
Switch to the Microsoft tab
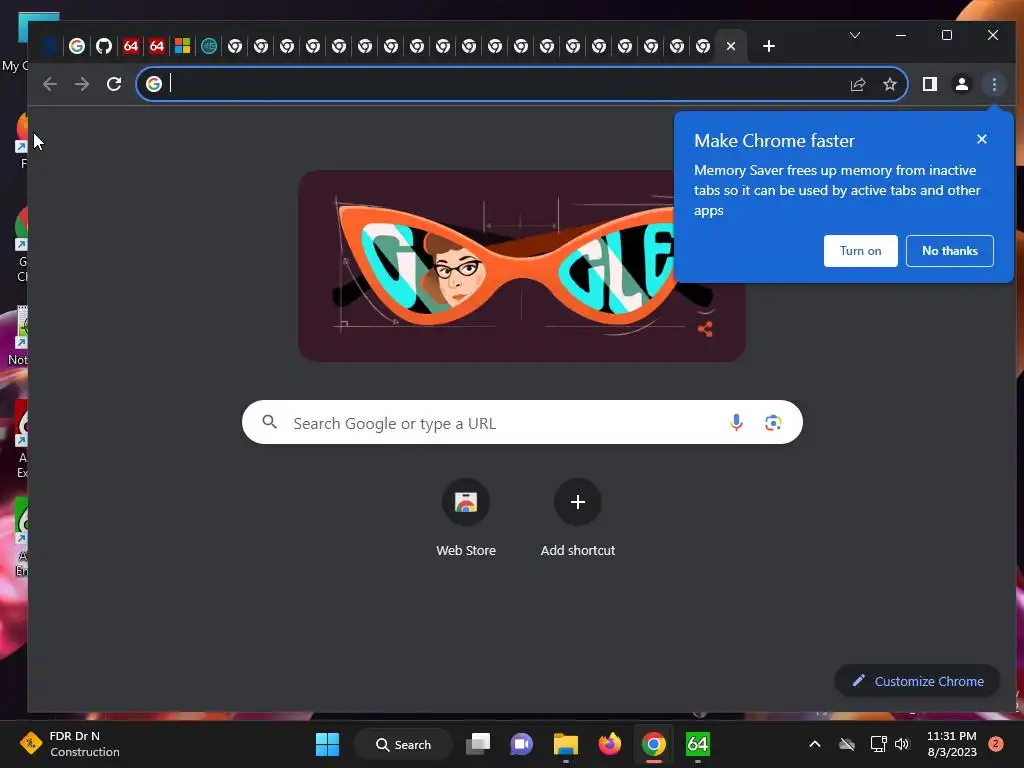click(183, 46)
